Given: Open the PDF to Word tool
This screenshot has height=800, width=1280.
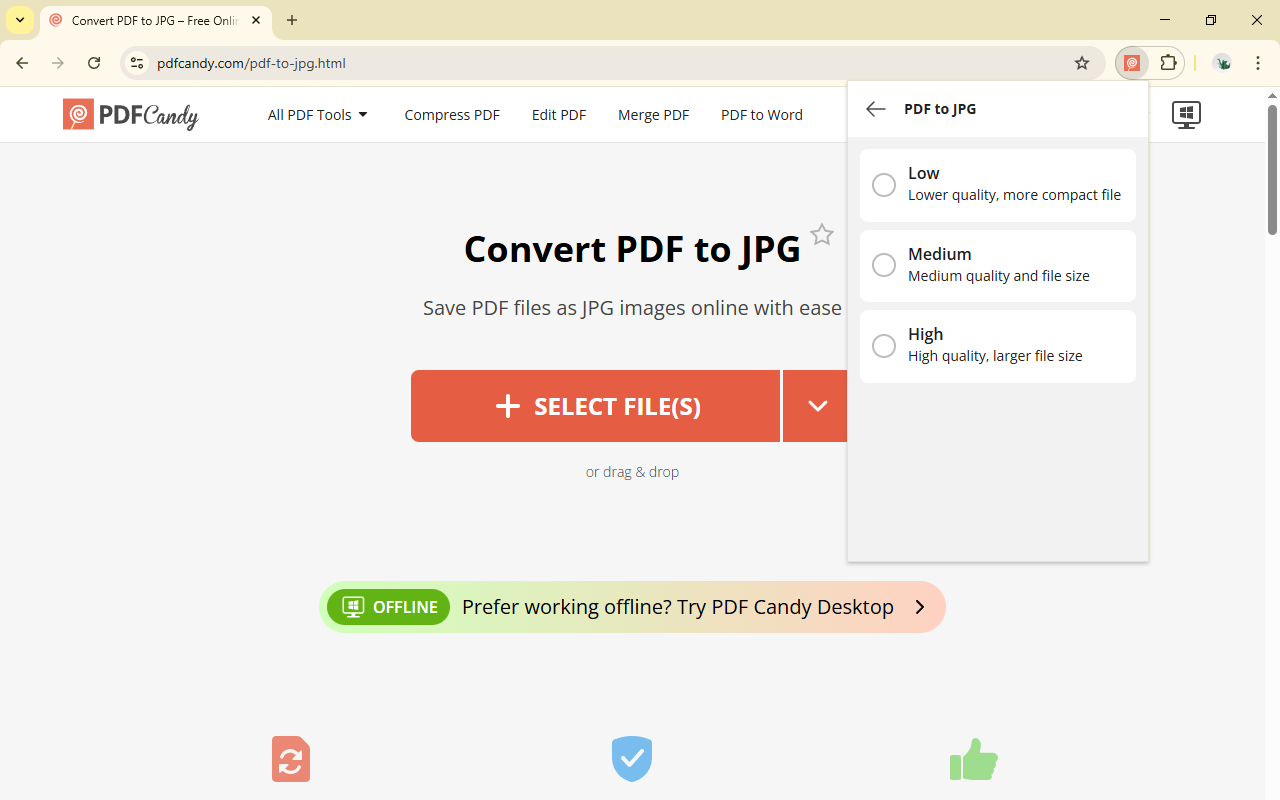Looking at the screenshot, I should click(761, 114).
